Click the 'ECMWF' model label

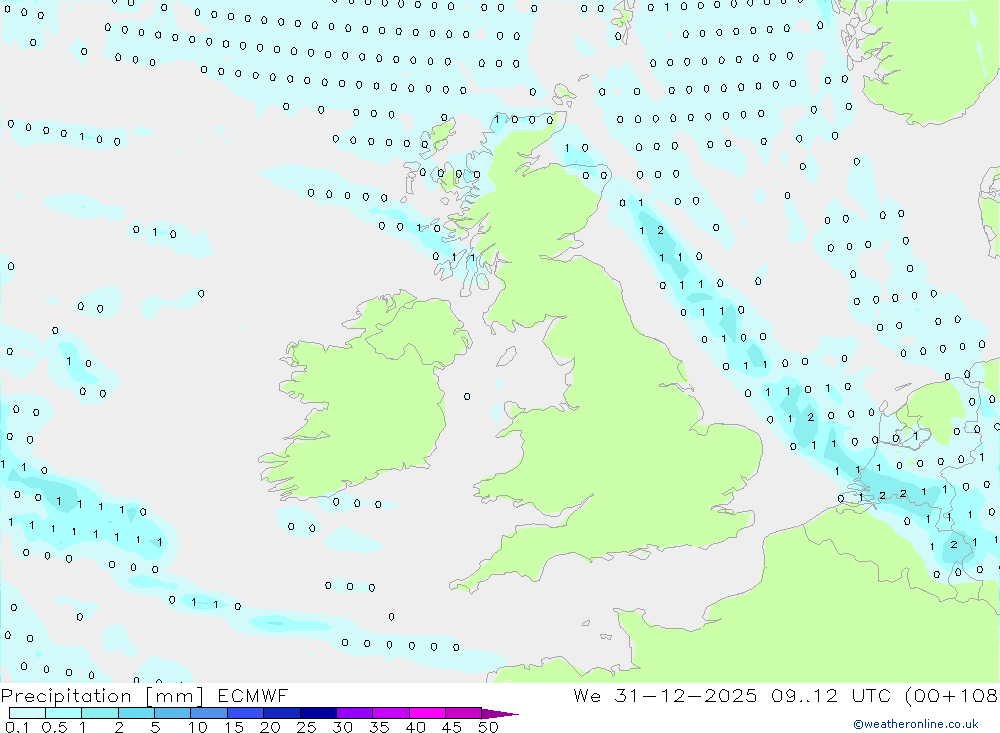pos(253,696)
